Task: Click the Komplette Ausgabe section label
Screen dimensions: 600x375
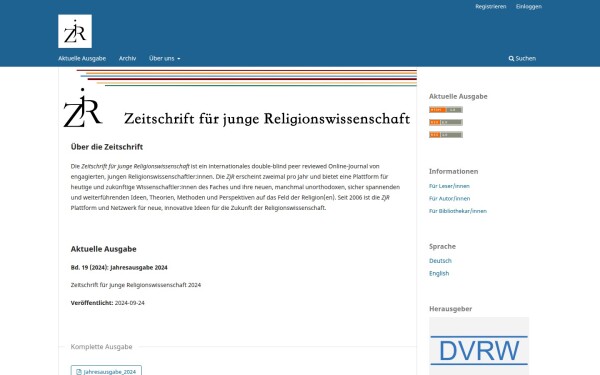Action: point(101,347)
